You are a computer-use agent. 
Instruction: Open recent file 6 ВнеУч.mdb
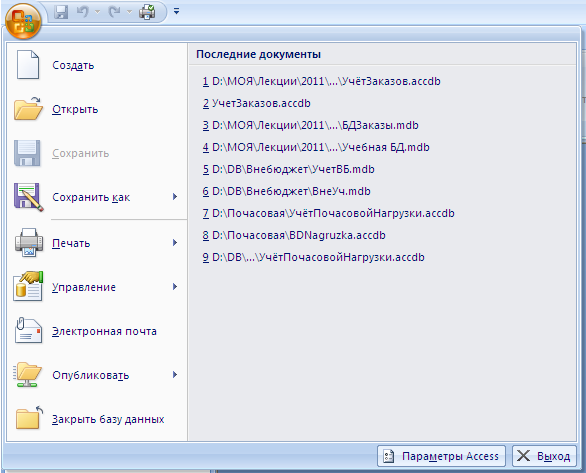point(287,191)
